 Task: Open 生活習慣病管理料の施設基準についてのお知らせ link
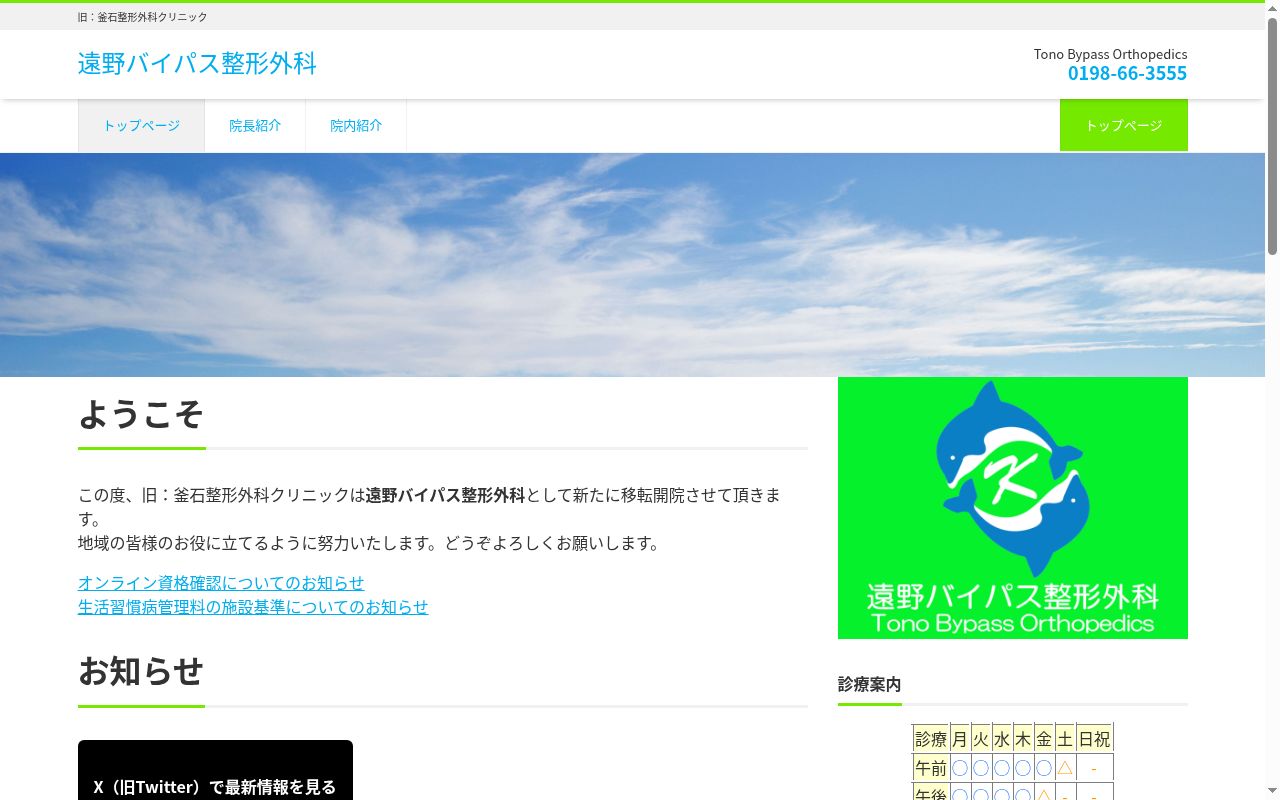click(253, 607)
